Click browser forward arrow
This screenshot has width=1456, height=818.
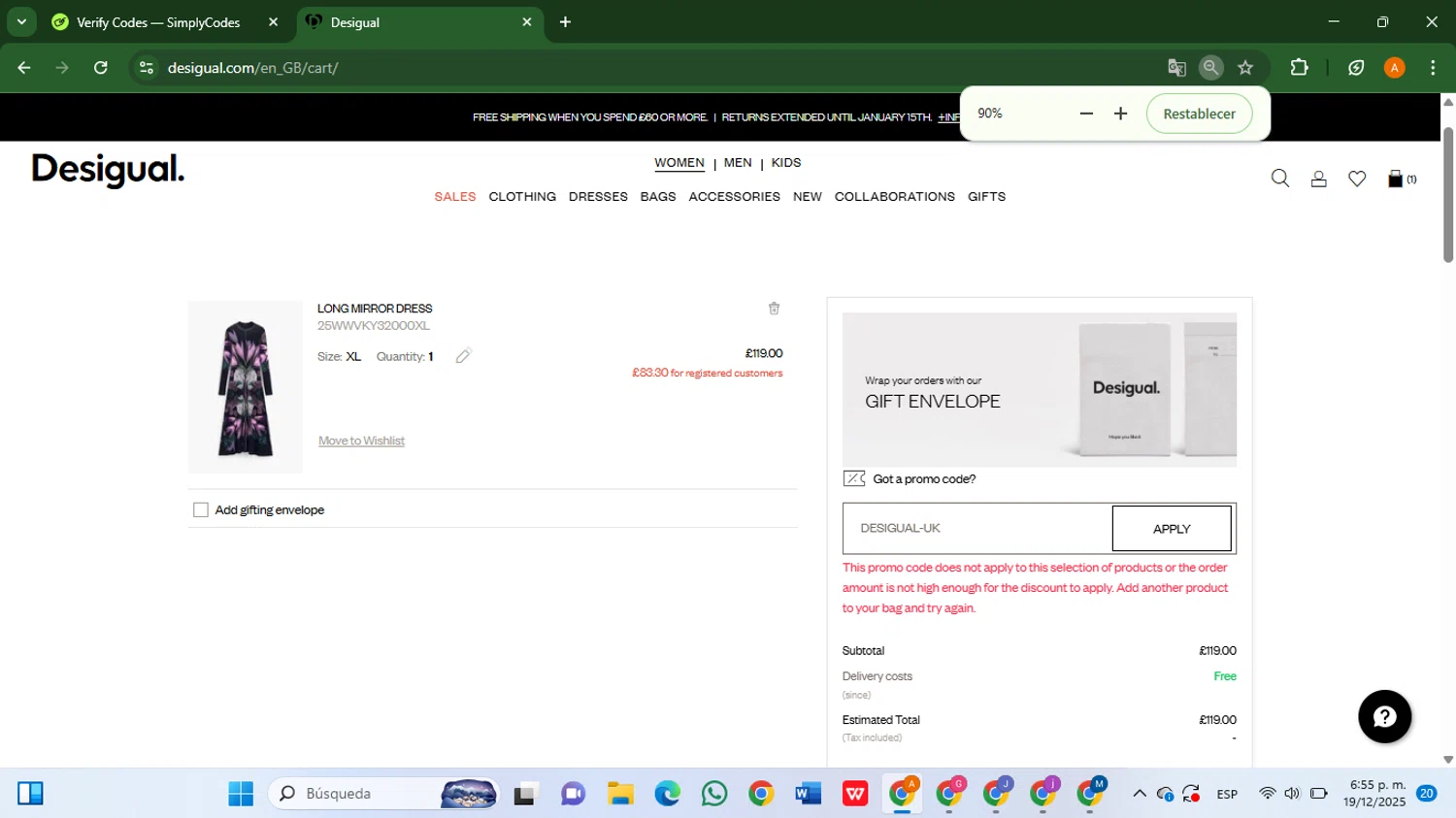pyautogui.click(x=62, y=68)
